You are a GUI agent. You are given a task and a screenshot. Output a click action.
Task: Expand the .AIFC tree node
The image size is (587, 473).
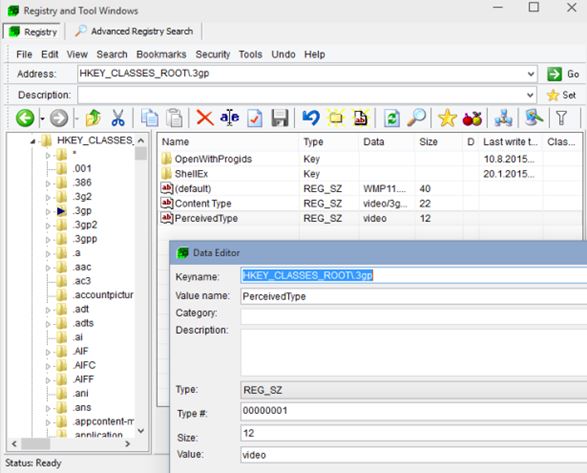tap(48, 366)
